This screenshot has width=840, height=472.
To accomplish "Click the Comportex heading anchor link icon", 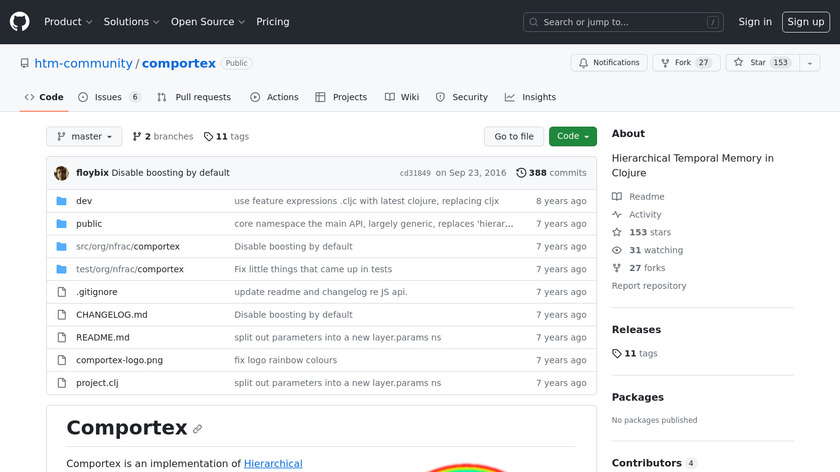I will (198, 429).
